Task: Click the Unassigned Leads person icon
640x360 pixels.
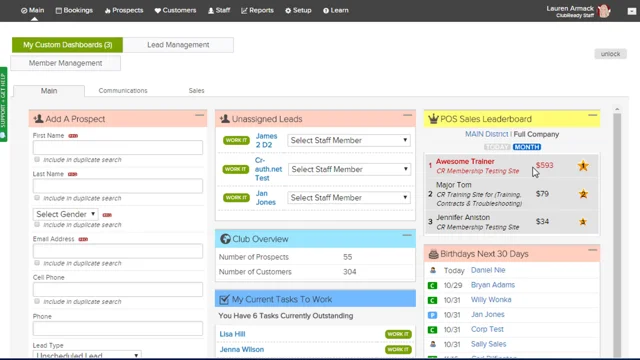Action: point(224,119)
